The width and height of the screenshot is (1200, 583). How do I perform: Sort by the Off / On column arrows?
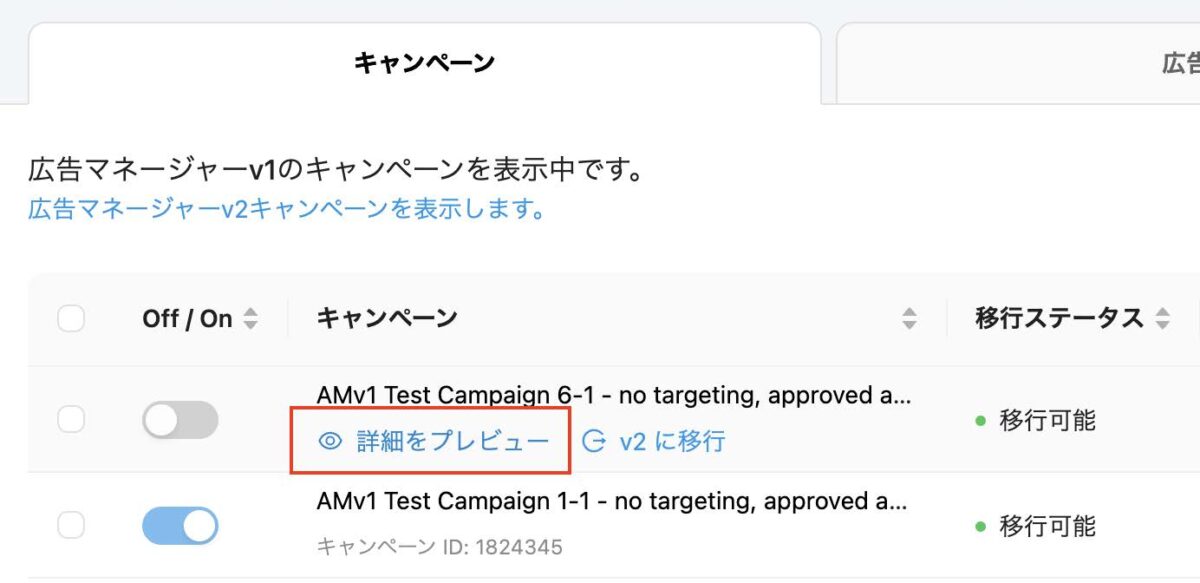click(x=250, y=319)
